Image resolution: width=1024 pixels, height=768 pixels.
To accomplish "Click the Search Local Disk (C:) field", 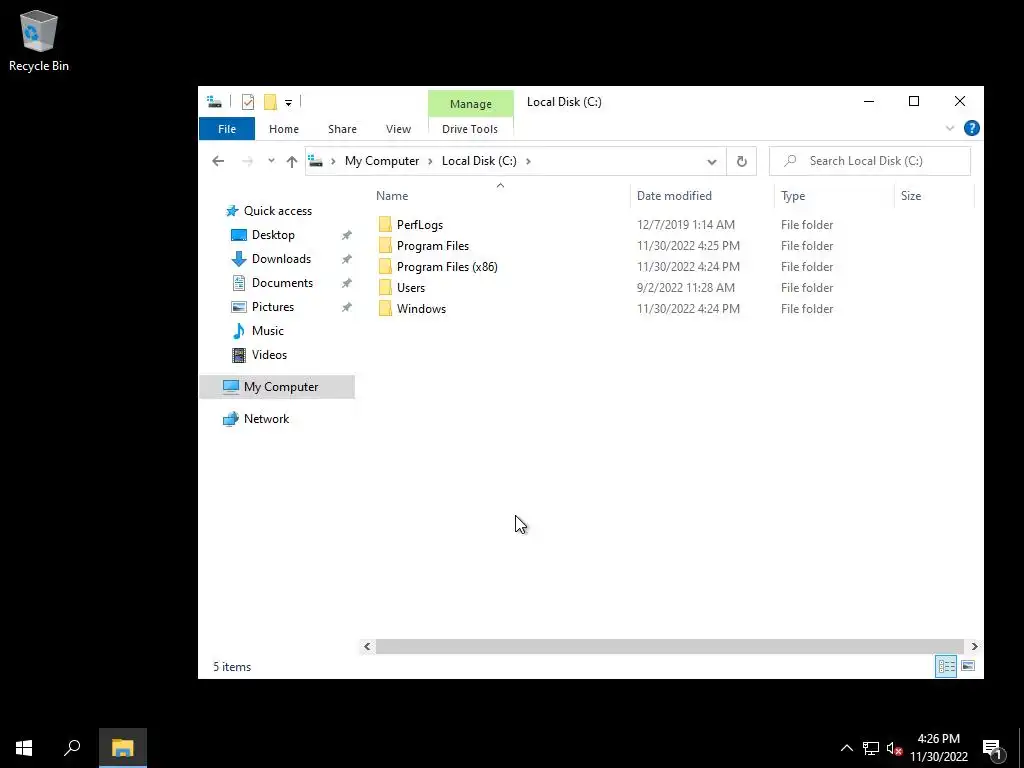I will pyautogui.click(x=870, y=161).
